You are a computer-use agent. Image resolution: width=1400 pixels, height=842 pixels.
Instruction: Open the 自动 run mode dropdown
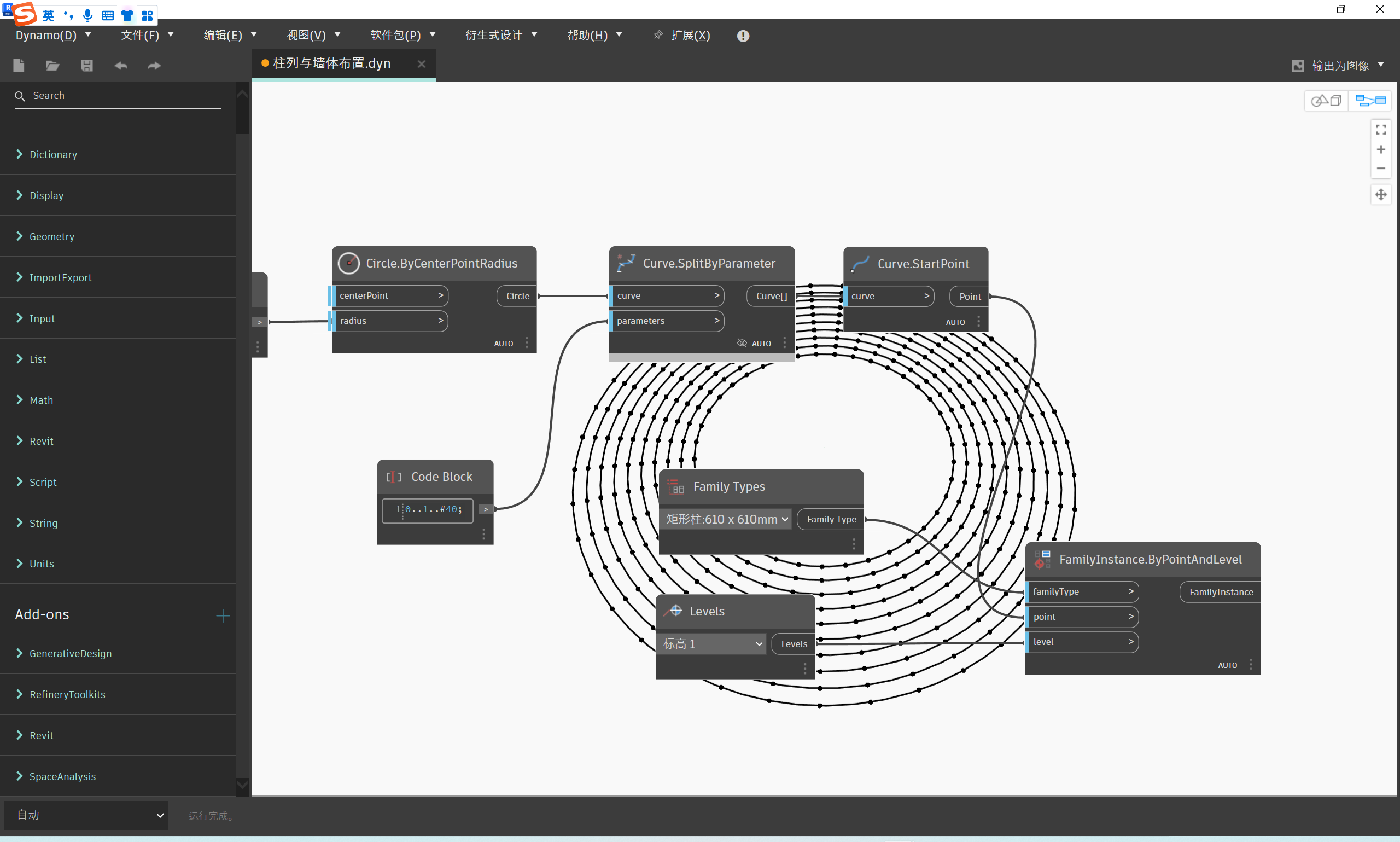(x=87, y=815)
